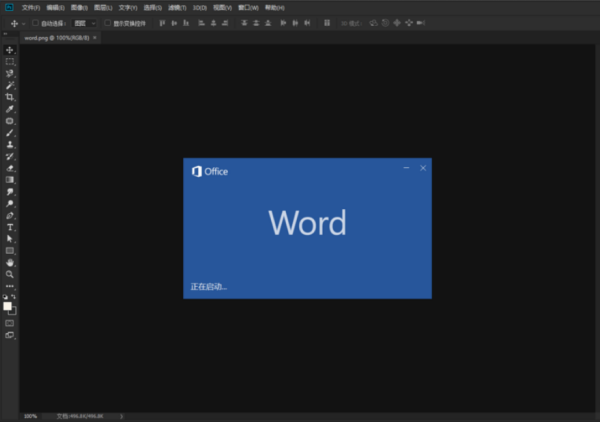This screenshot has width=600, height=422.
Task: Click align left edges button
Action: 201,23
